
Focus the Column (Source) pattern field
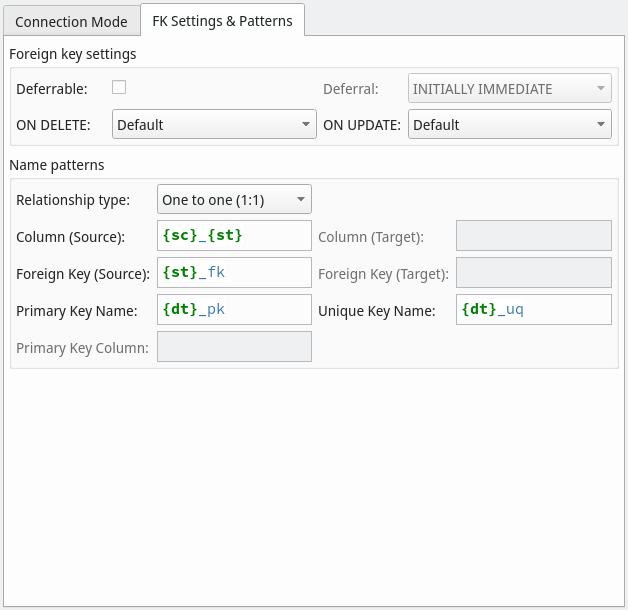point(234,236)
